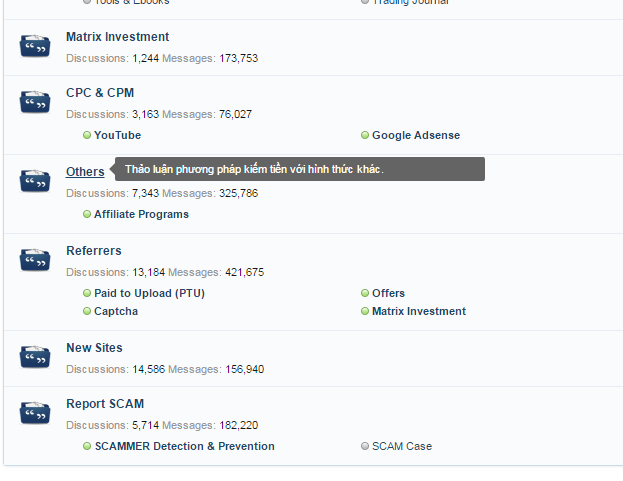Open the Captcha subforum

pyautogui.click(x=116, y=311)
